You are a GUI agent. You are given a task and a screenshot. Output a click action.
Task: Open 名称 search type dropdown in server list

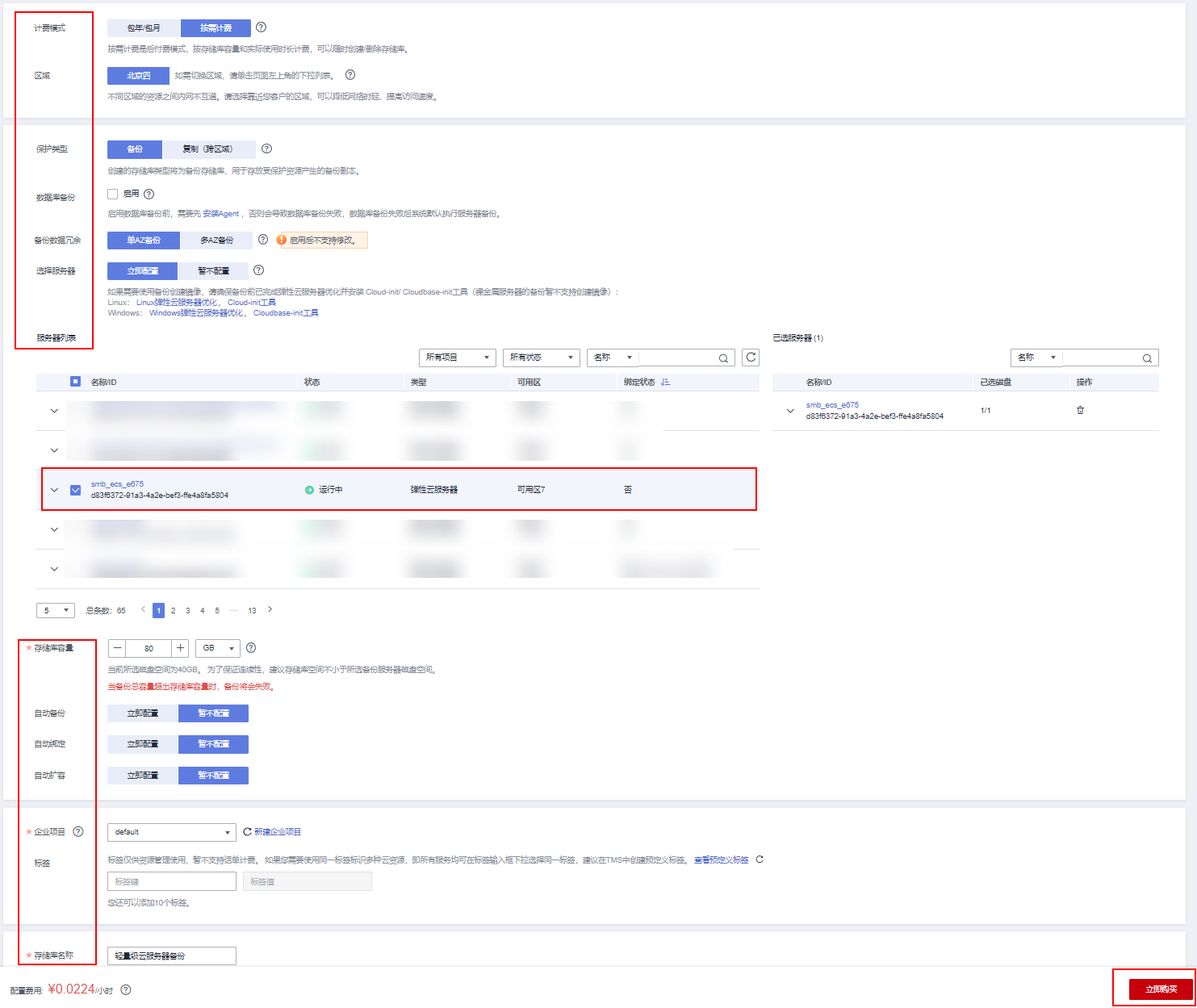pyautogui.click(x=613, y=358)
